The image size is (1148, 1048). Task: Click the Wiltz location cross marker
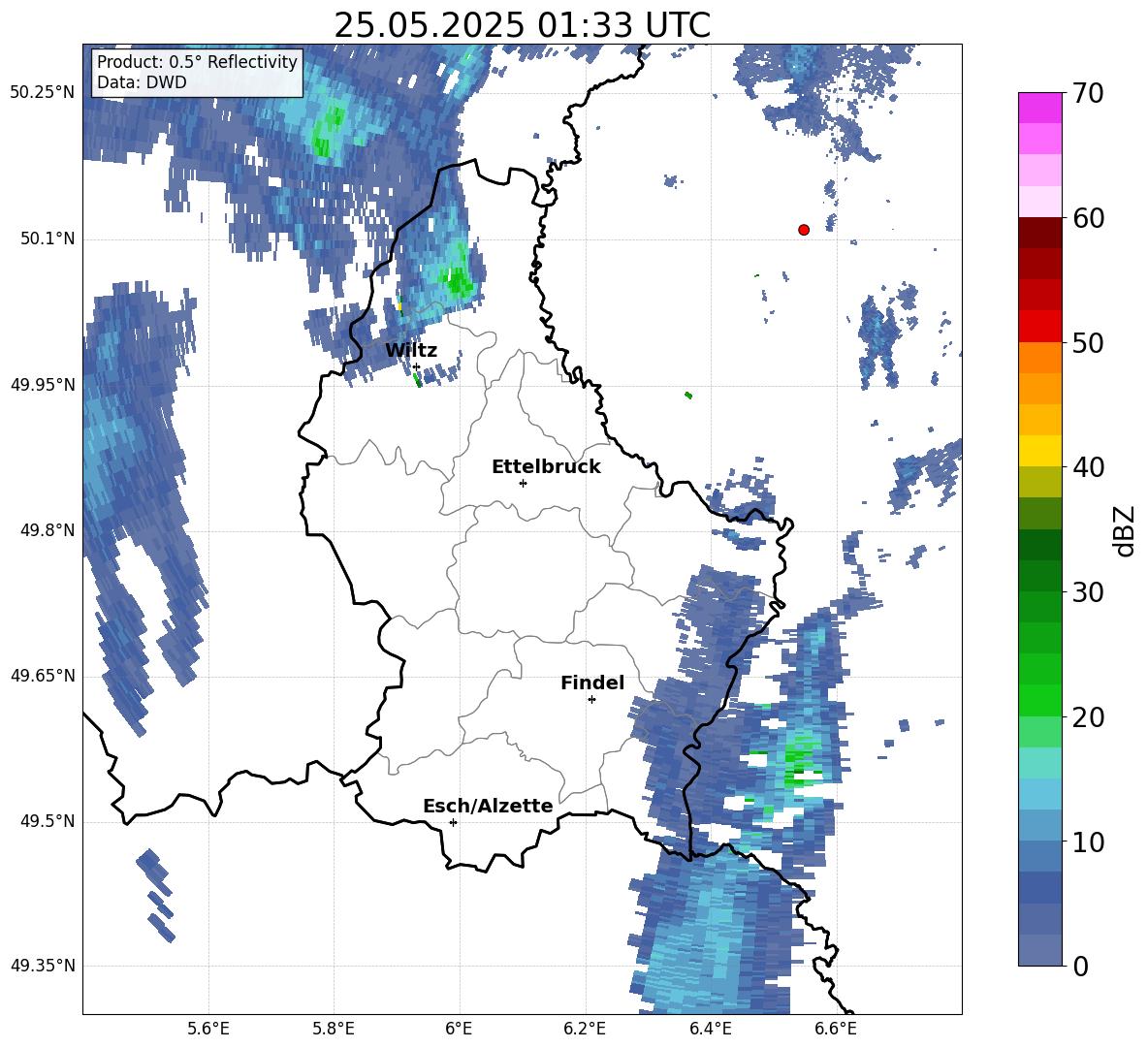(416, 366)
